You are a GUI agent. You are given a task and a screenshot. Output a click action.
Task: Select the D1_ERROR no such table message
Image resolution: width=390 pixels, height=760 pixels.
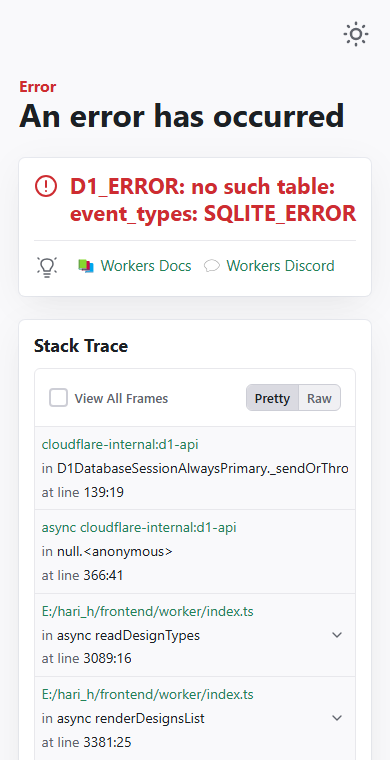(x=213, y=200)
